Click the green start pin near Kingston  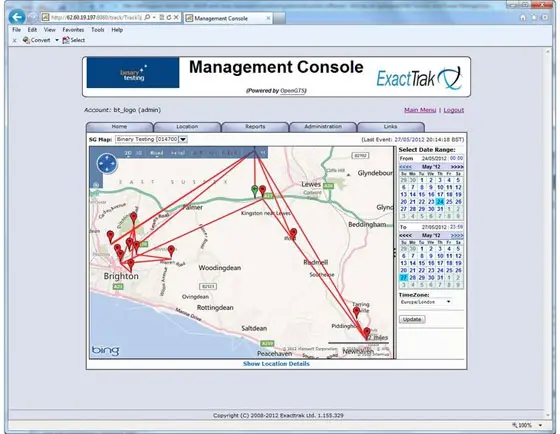point(254,191)
